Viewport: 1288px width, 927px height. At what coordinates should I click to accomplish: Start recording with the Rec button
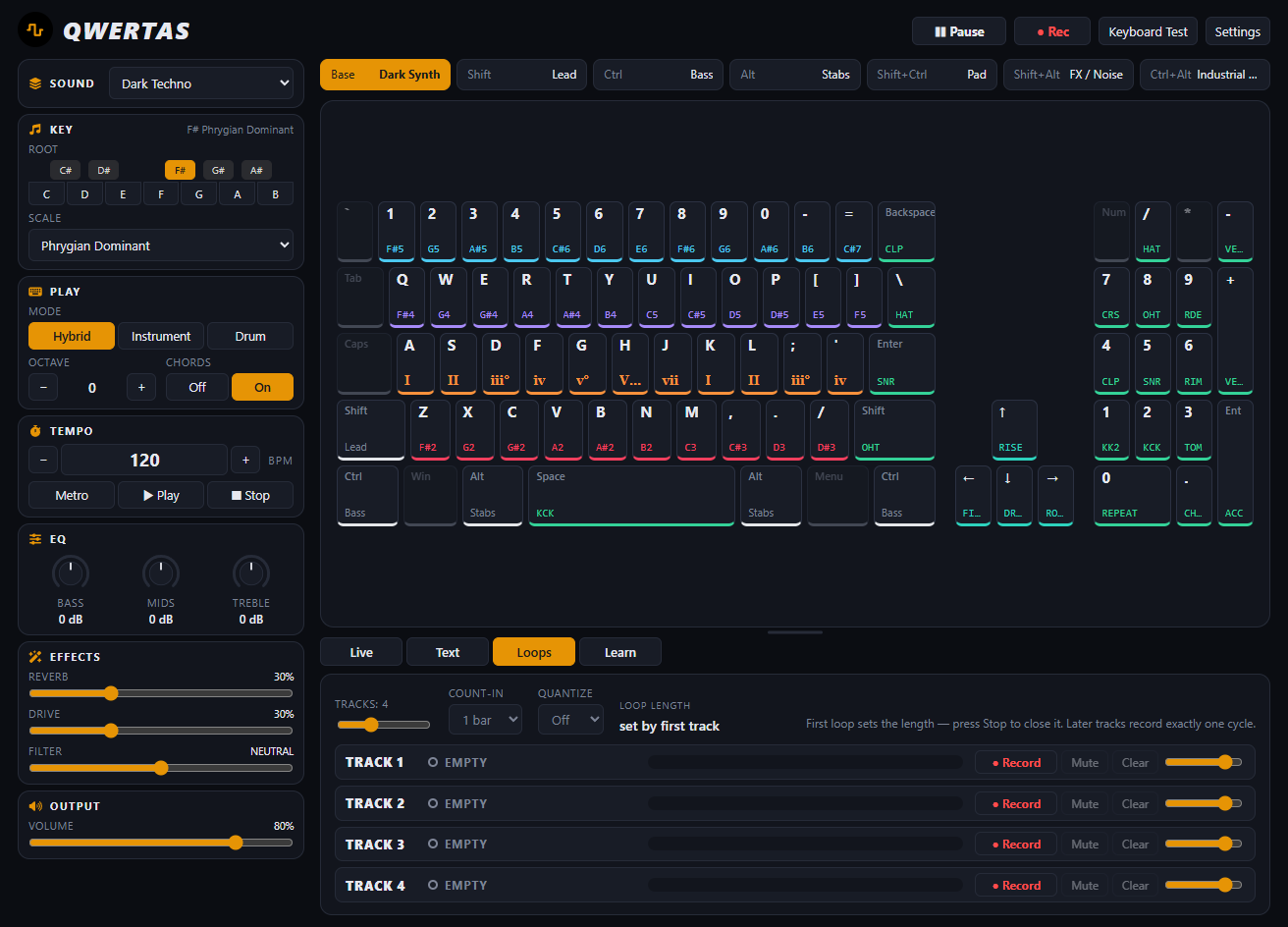[1052, 31]
